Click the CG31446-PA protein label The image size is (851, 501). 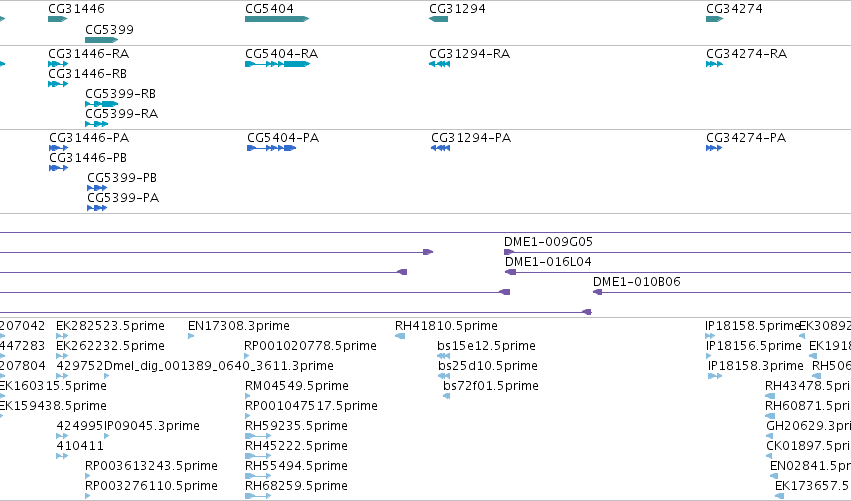(89, 137)
